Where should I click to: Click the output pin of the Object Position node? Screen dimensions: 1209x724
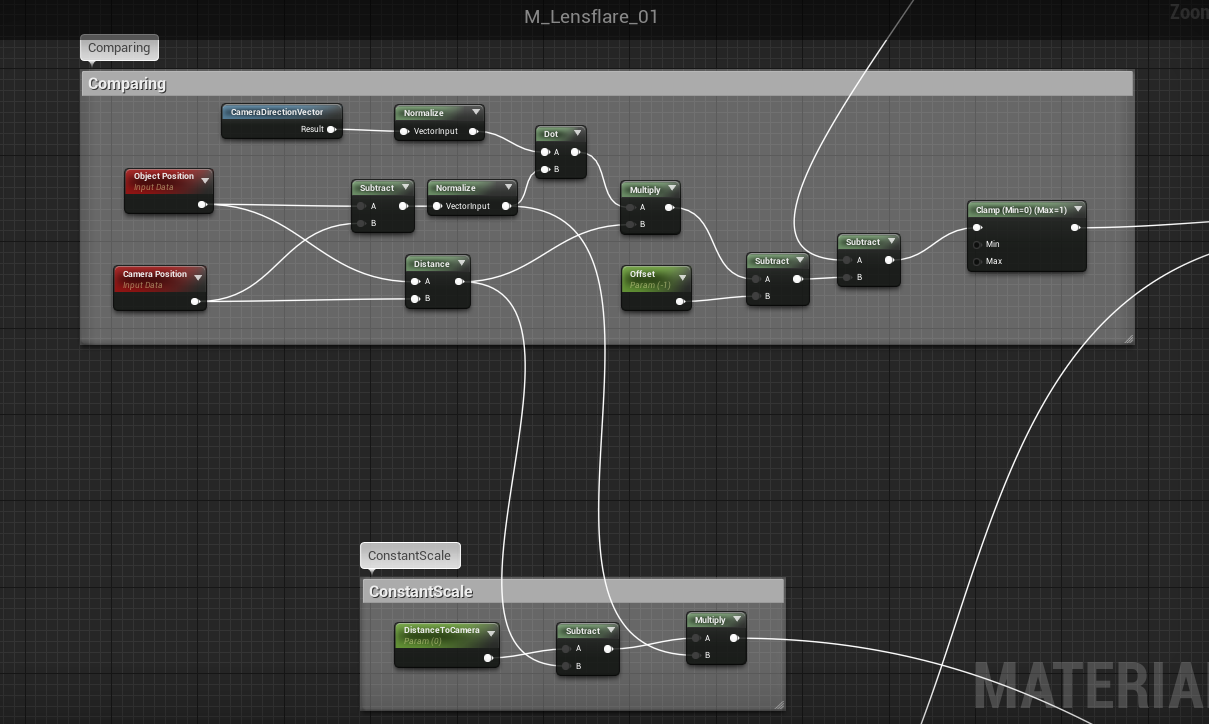pyautogui.click(x=203, y=204)
